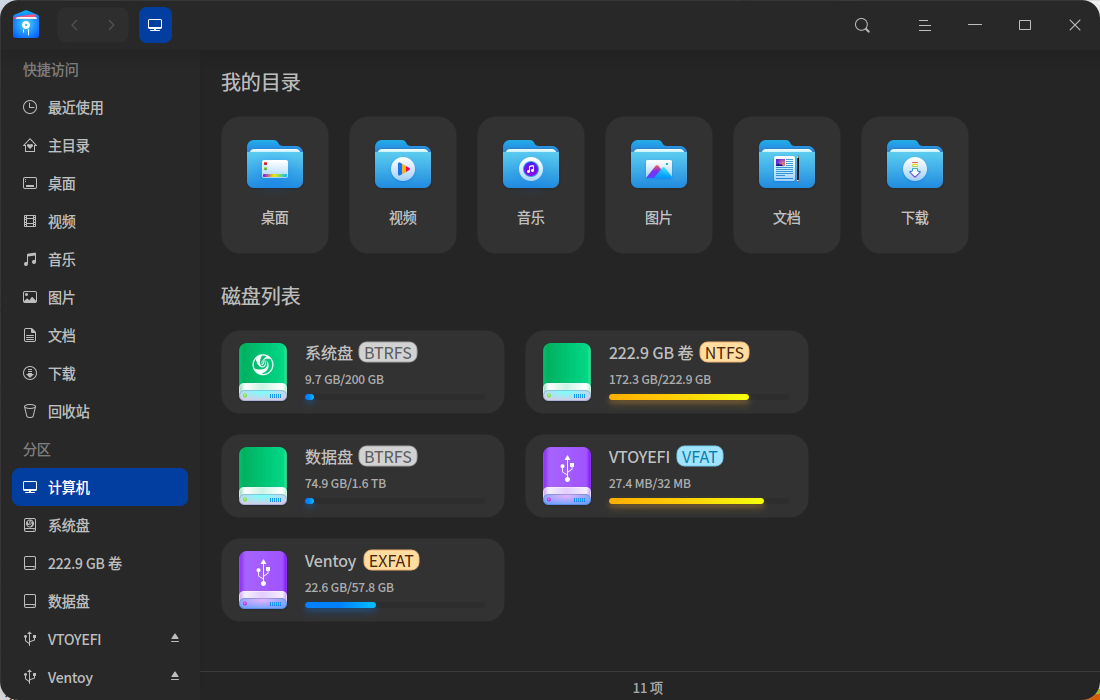
Task: Click the BTRFS tag on 数据盘
Action: coord(388,456)
